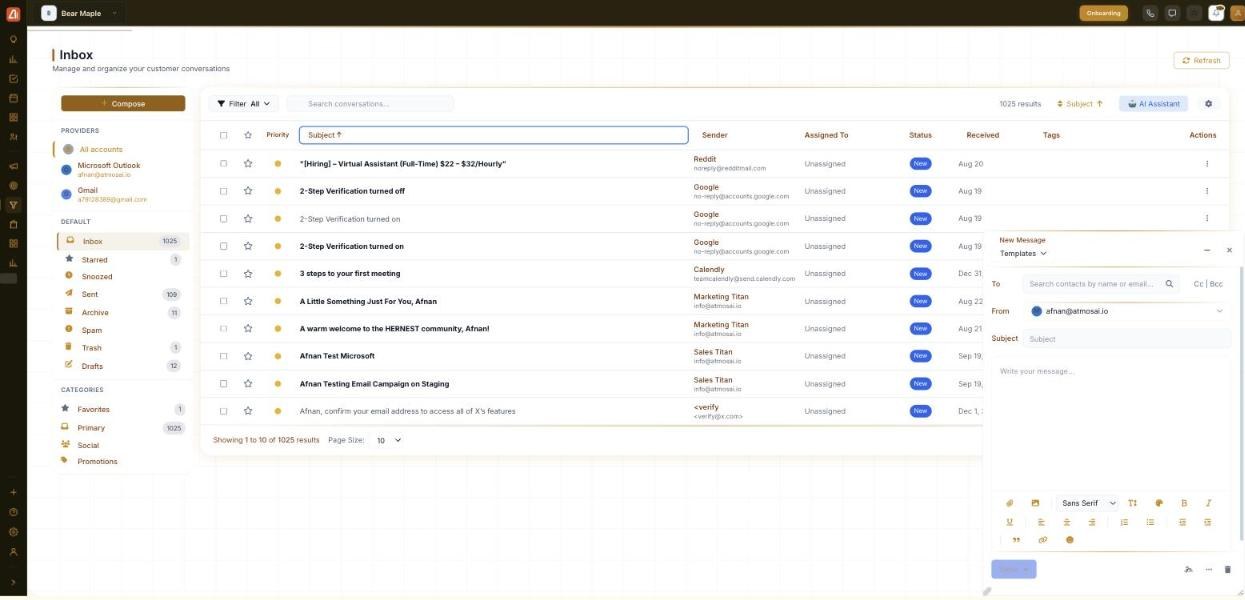This screenshot has width=1245, height=600.
Task: Open the AI Assistant
Action: pyautogui.click(x=1153, y=104)
